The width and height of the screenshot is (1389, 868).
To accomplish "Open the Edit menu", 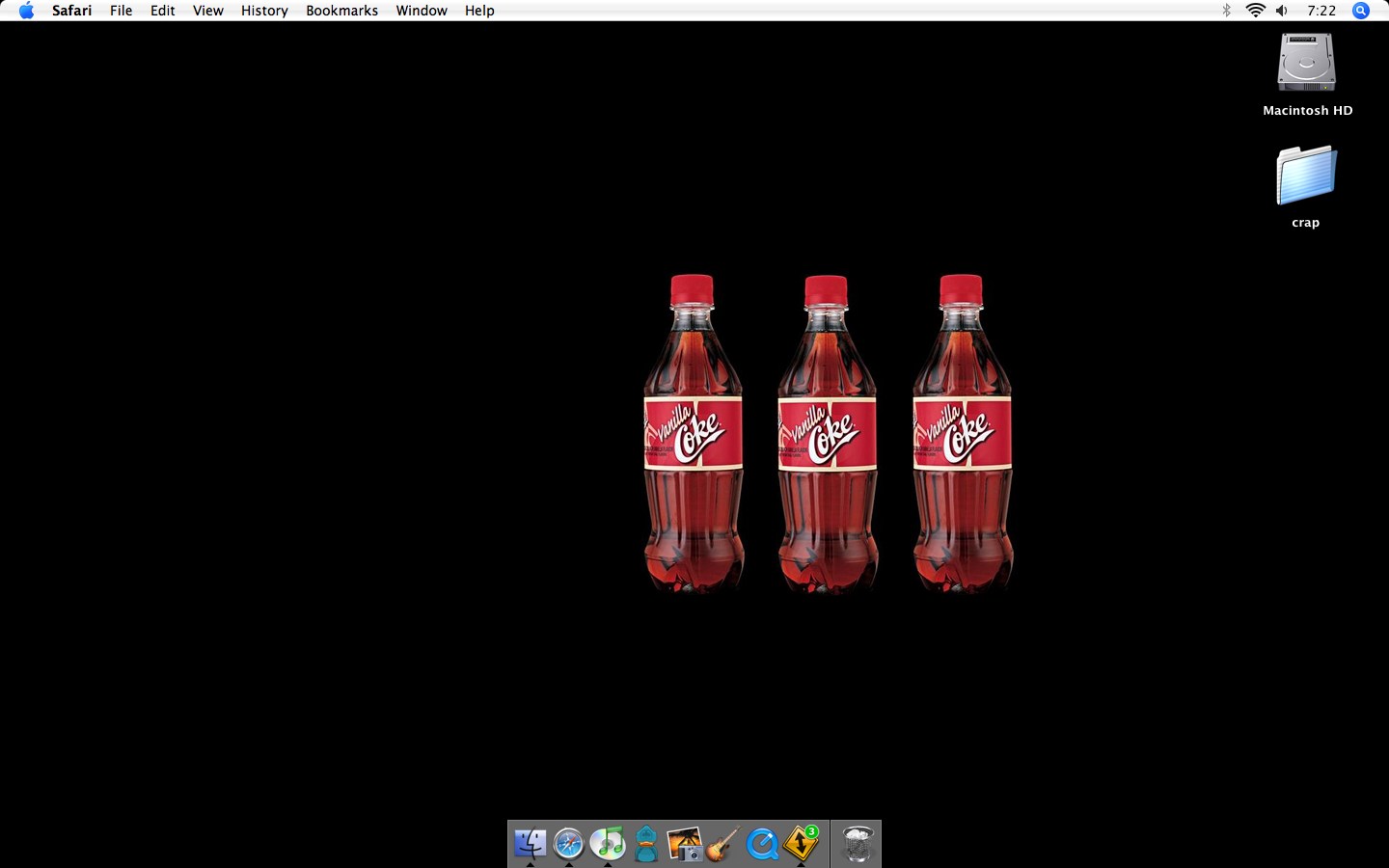I will pyautogui.click(x=163, y=11).
